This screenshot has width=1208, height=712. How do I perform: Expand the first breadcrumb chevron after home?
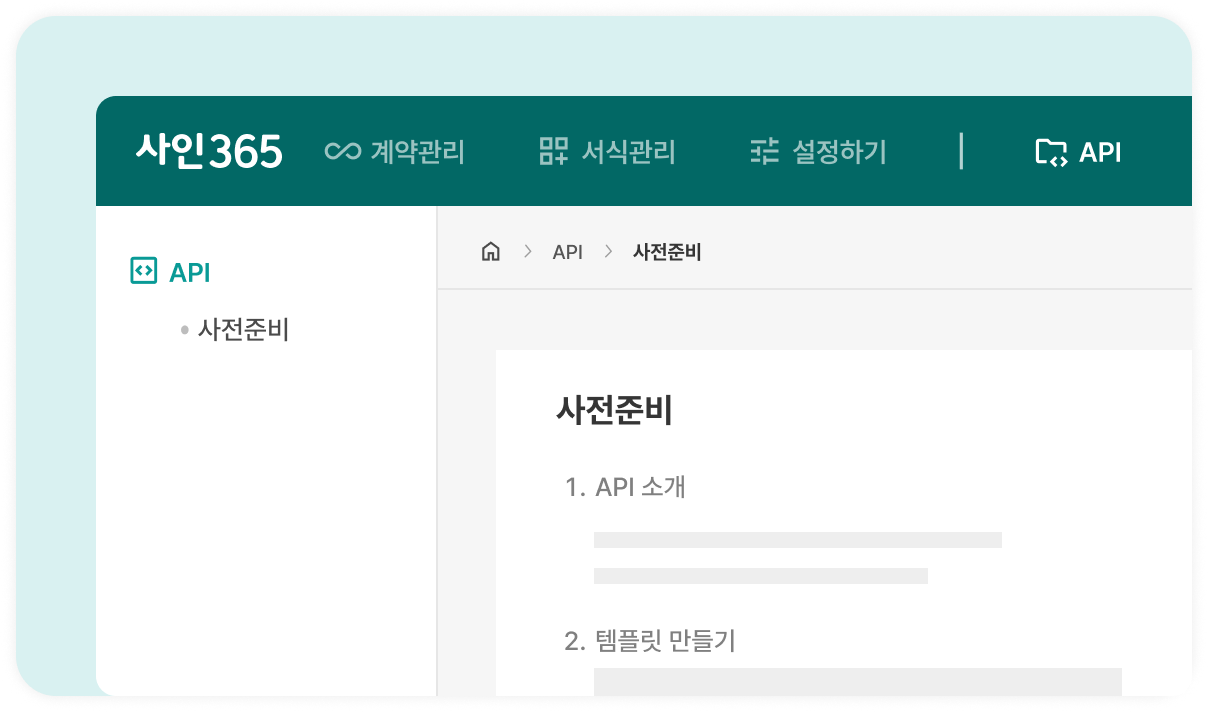click(527, 251)
